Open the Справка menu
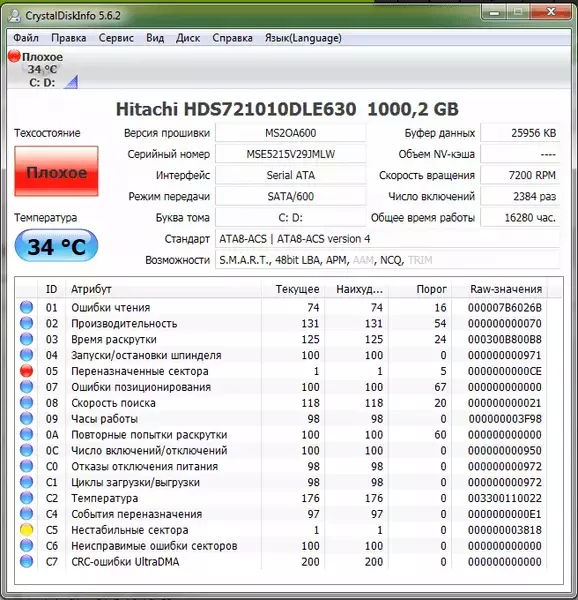The height and width of the screenshot is (600, 578). pos(232,38)
